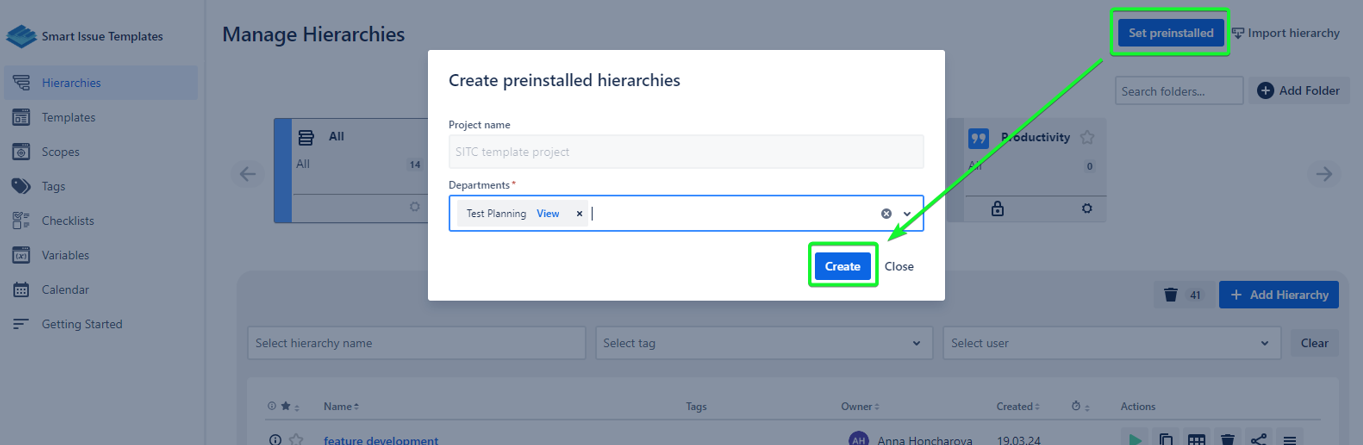Click the Tags sidebar icon
Image resolution: width=1363 pixels, height=445 pixels.
pos(21,186)
